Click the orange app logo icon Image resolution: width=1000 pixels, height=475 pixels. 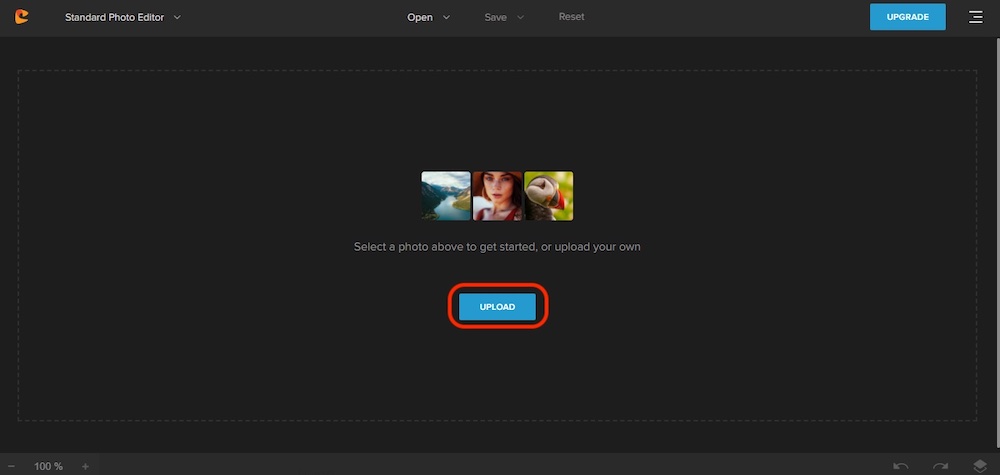(22, 17)
